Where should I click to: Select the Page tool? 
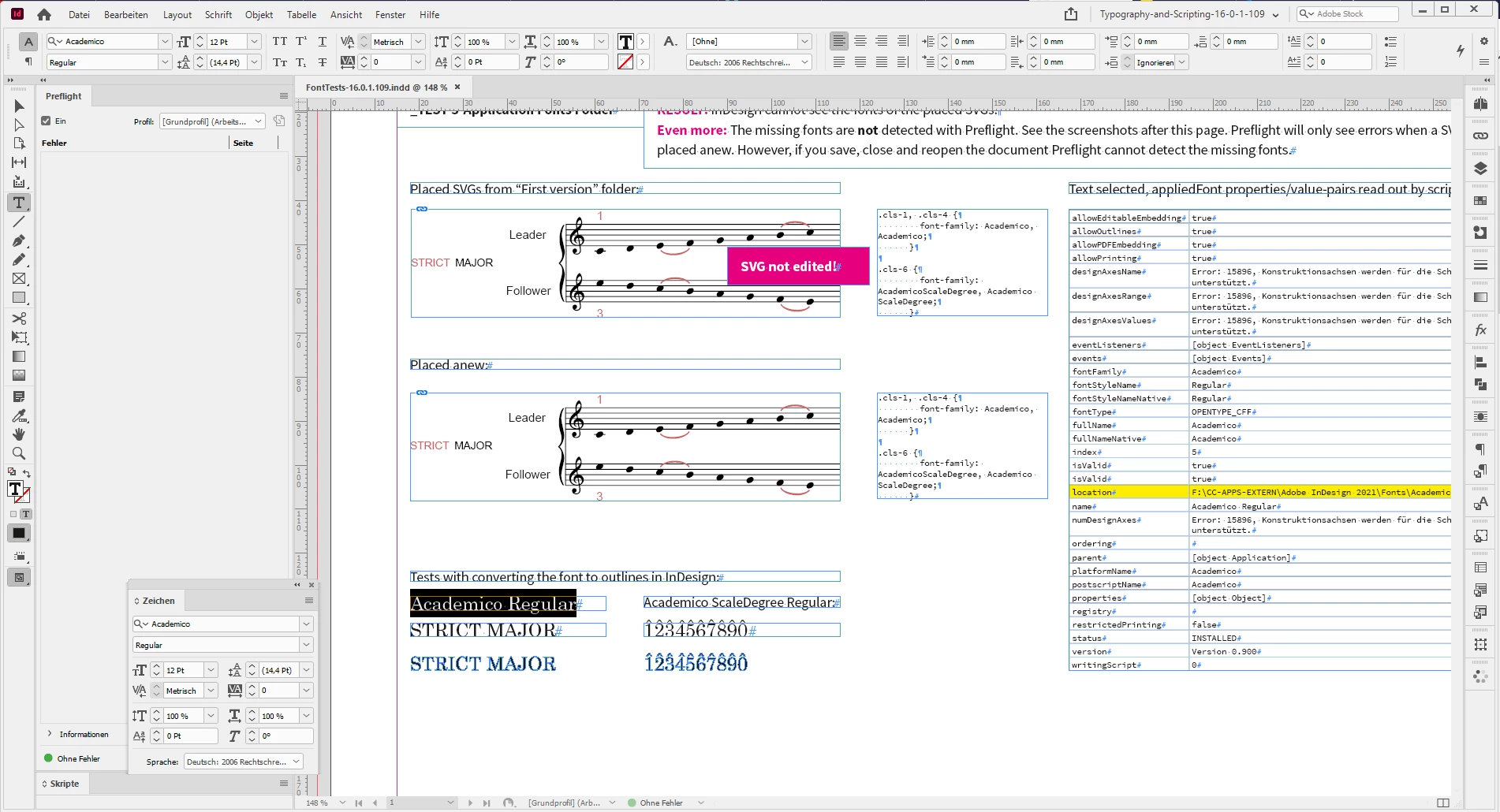click(19, 143)
